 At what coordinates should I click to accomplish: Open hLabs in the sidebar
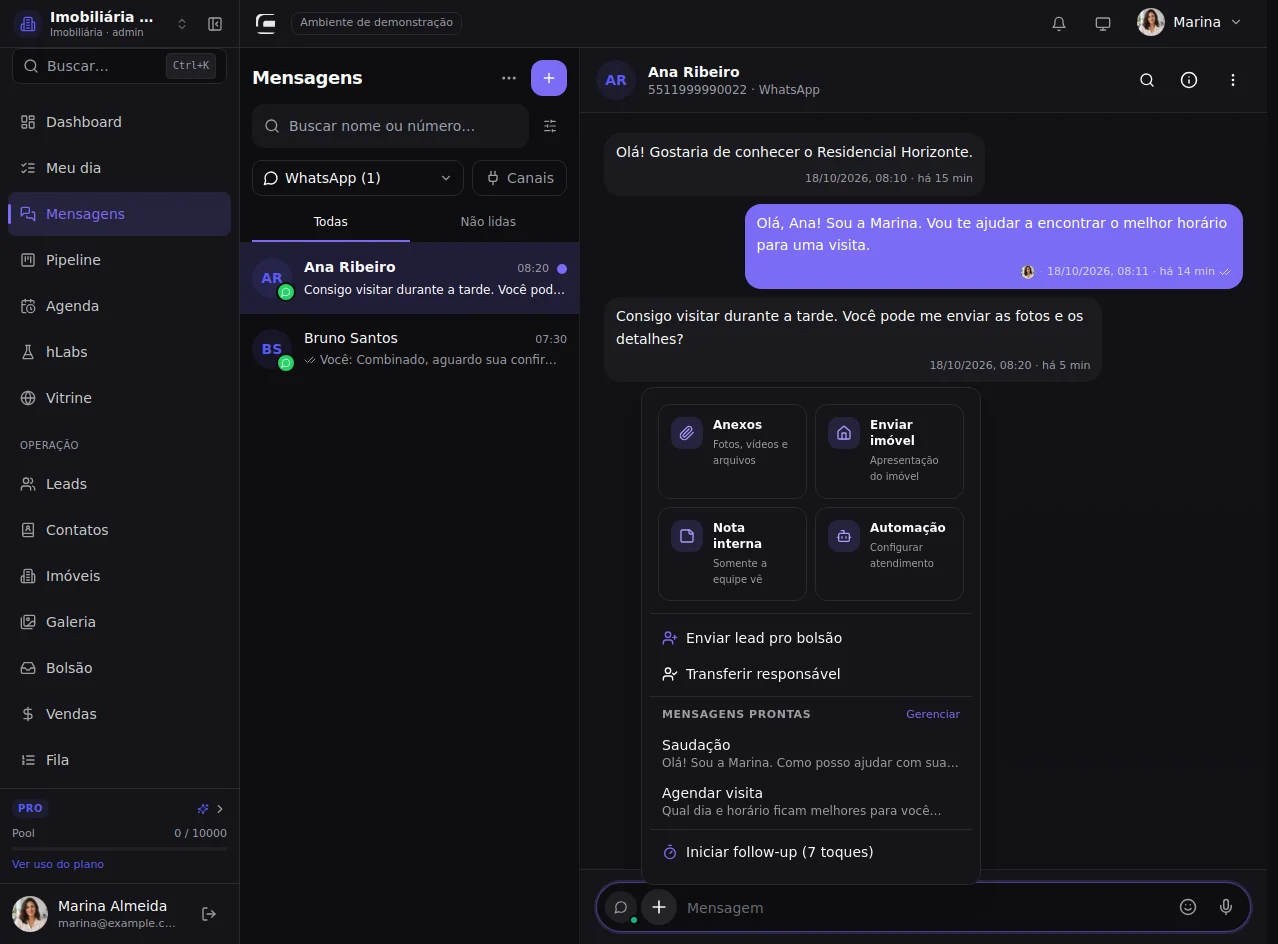(x=119, y=352)
